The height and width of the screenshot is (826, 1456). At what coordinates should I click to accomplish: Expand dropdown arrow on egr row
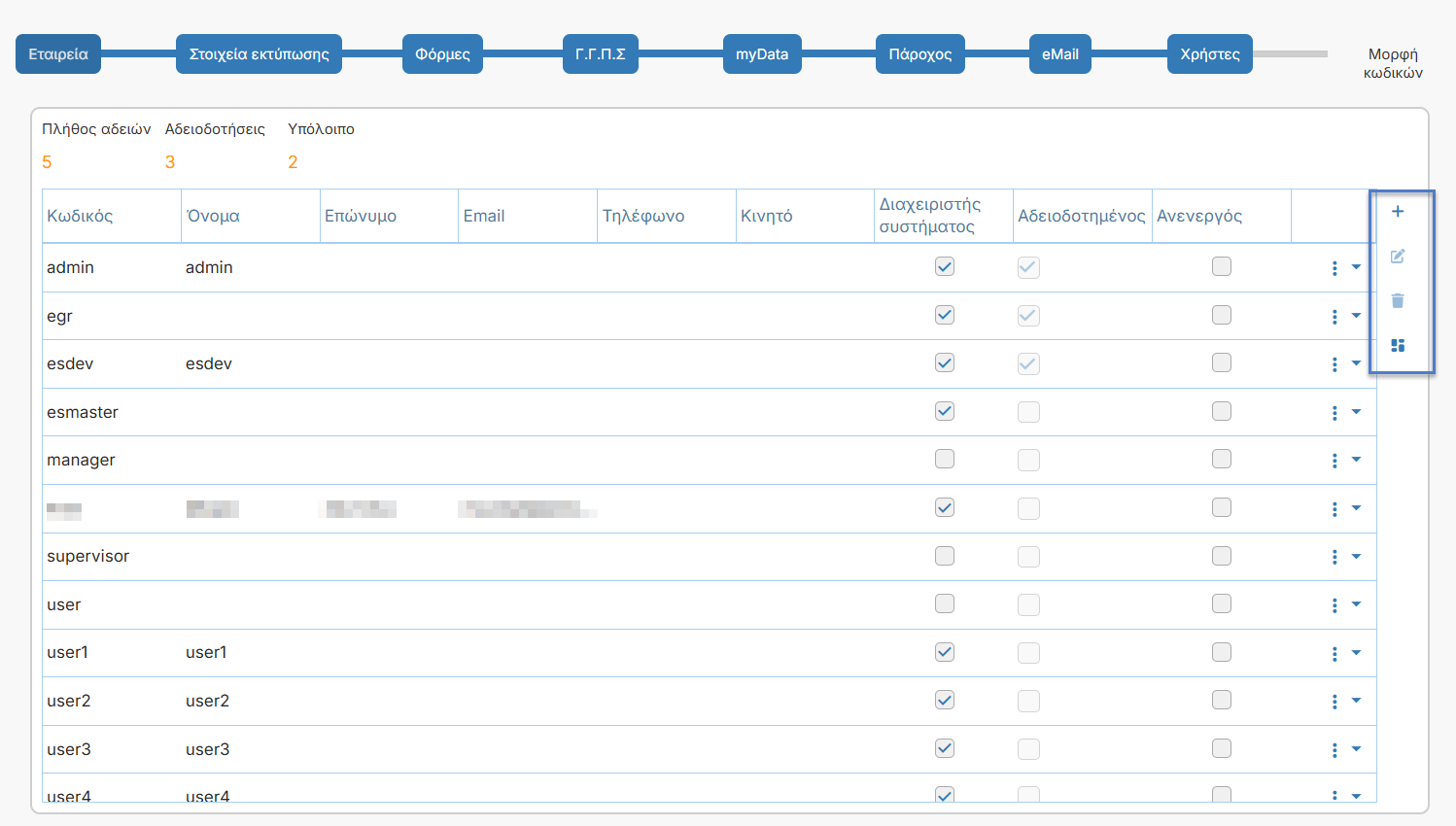coord(1356,316)
